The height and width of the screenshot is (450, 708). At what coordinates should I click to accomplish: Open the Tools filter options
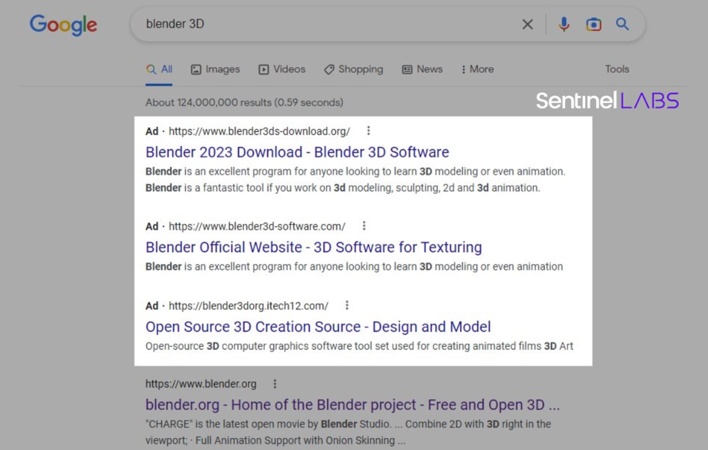(617, 69)
